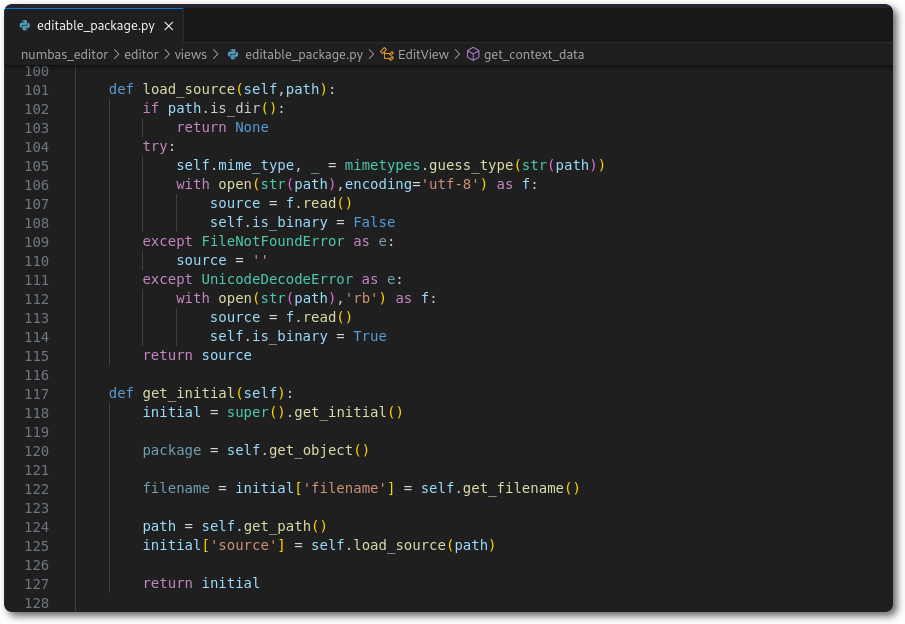
Task: Select the EditView breadcrumb item
Action: (423, 54)
